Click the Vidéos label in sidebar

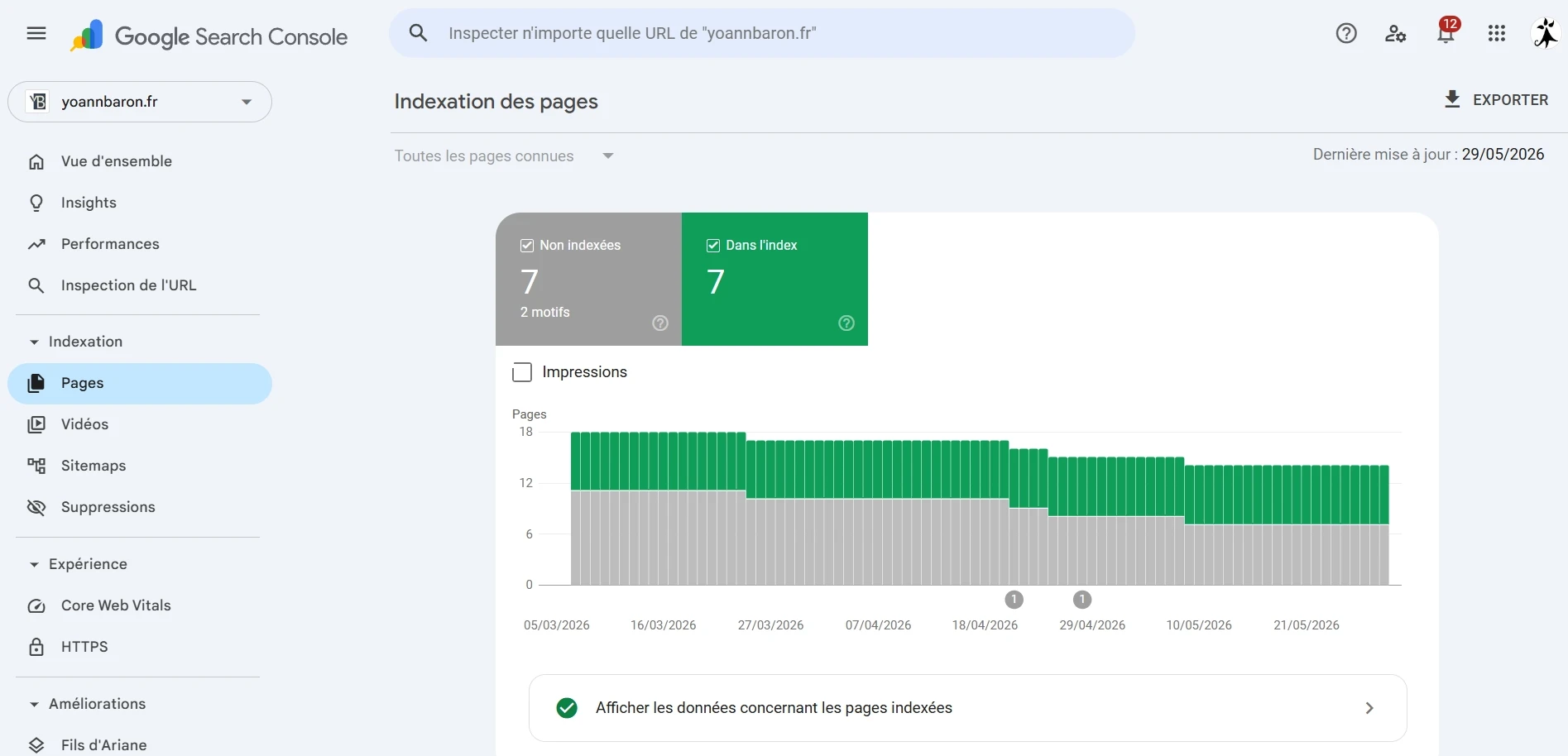point(84,424)
